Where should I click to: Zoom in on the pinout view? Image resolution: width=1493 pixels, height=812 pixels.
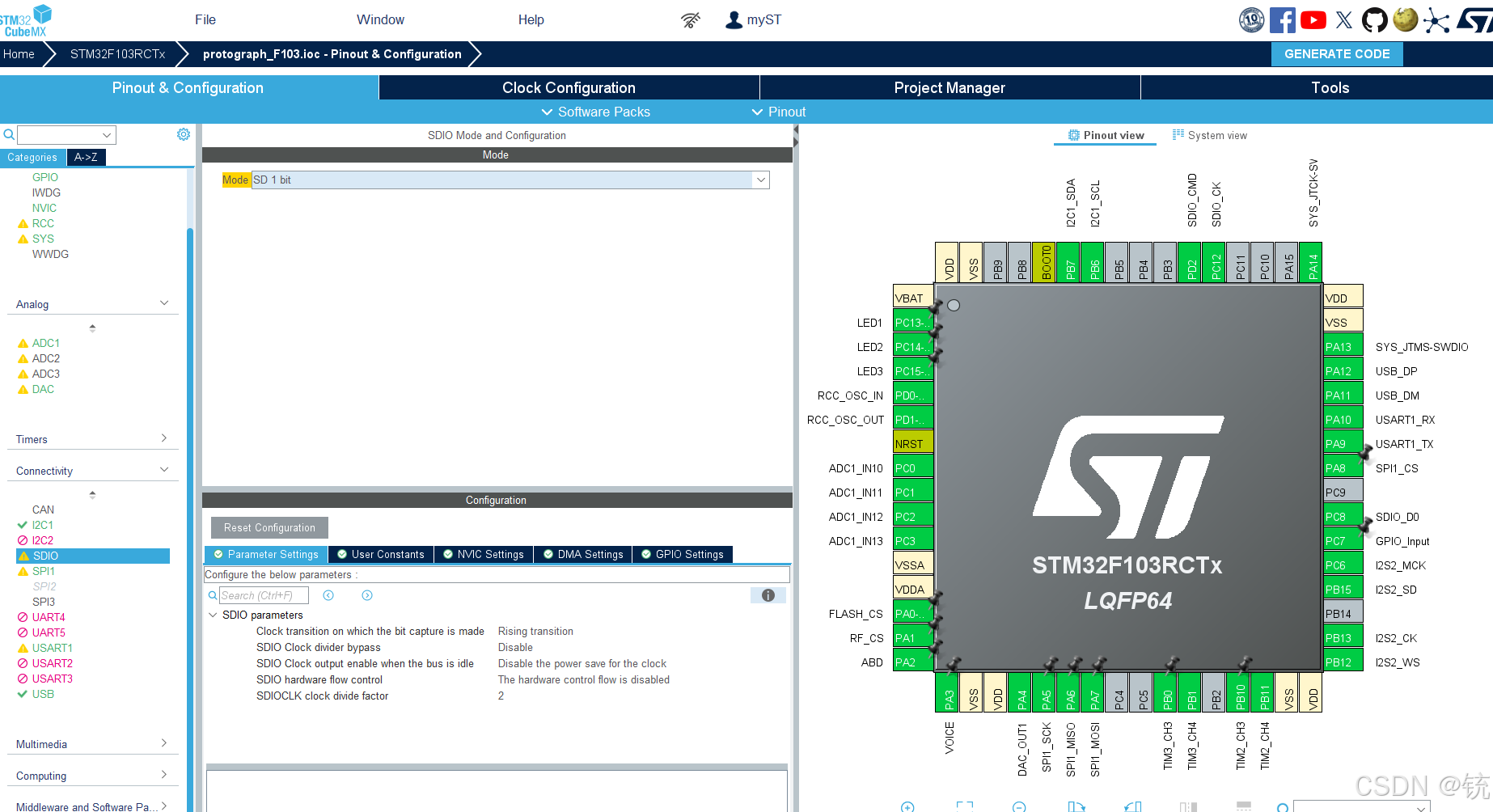[907, 807]
